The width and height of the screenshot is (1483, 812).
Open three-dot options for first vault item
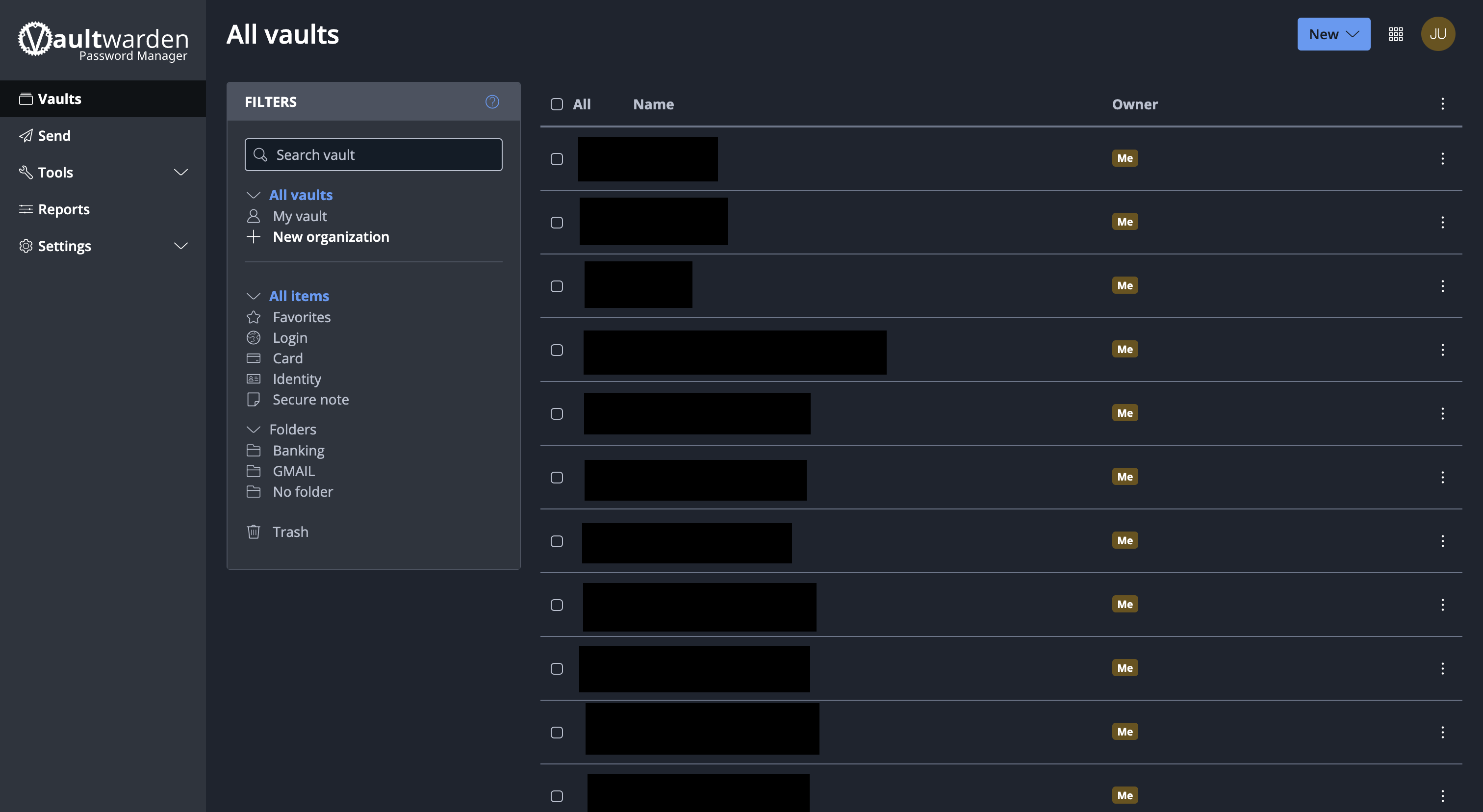(x=1442, y=158)
